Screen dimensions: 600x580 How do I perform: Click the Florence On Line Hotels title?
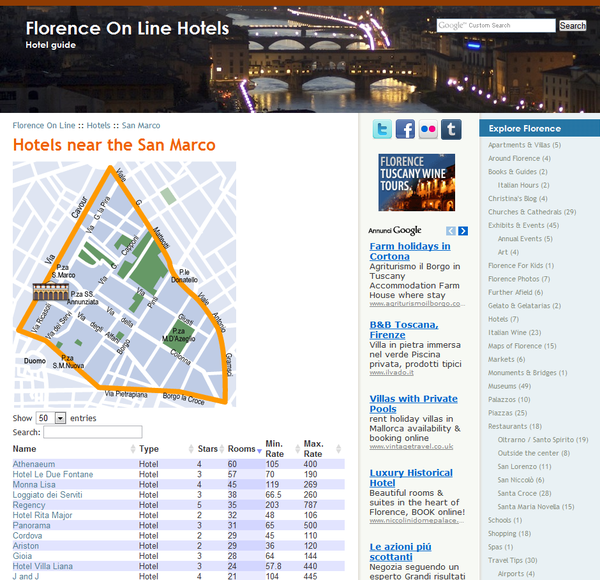[x=127, y=28]
